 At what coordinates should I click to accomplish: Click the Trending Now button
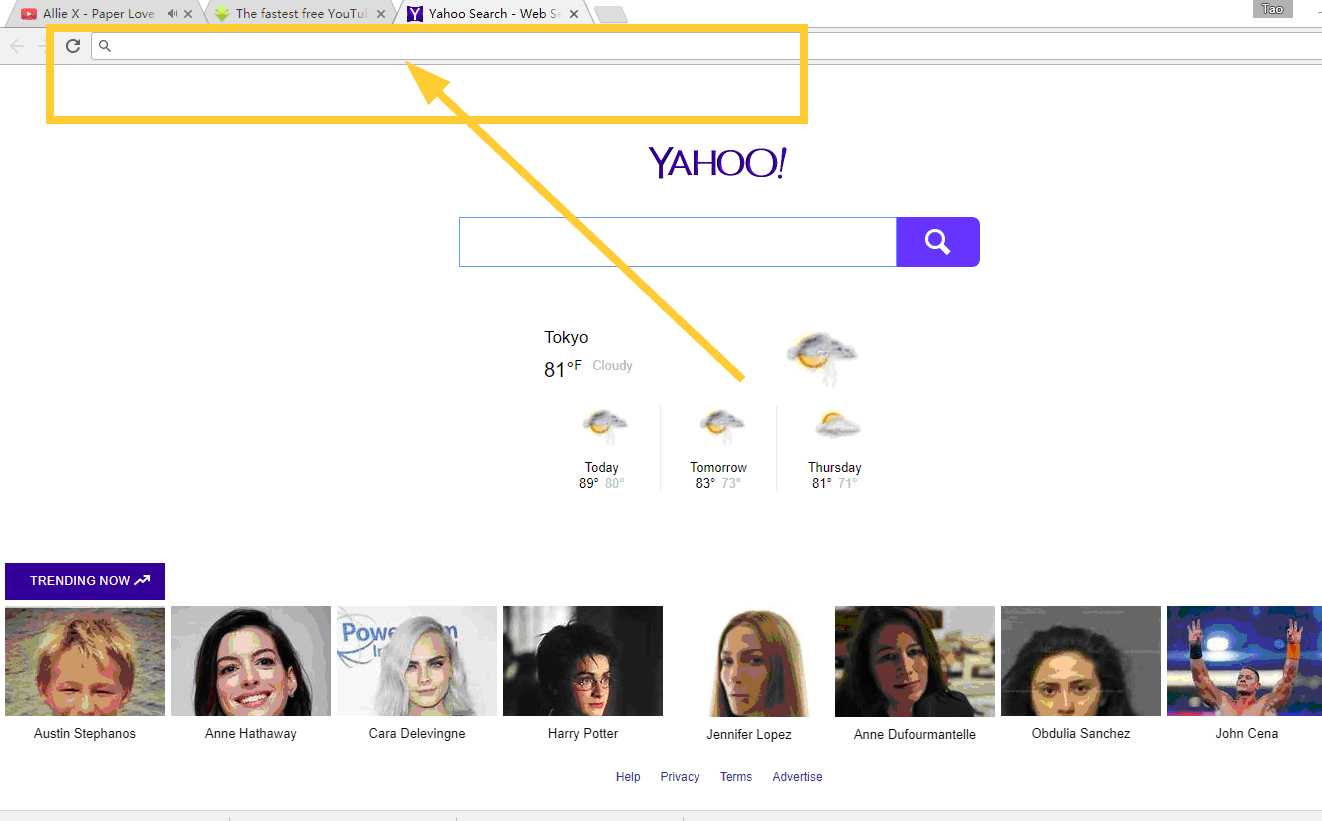click(x=85, y=581)
